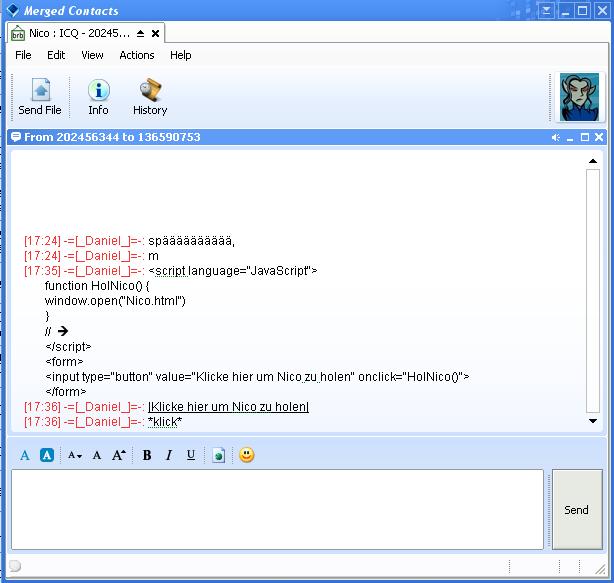Click the 'Klicke hier um Nico zu holen' link
Viewport: 614px width, 583px height.
coord(229,407)
